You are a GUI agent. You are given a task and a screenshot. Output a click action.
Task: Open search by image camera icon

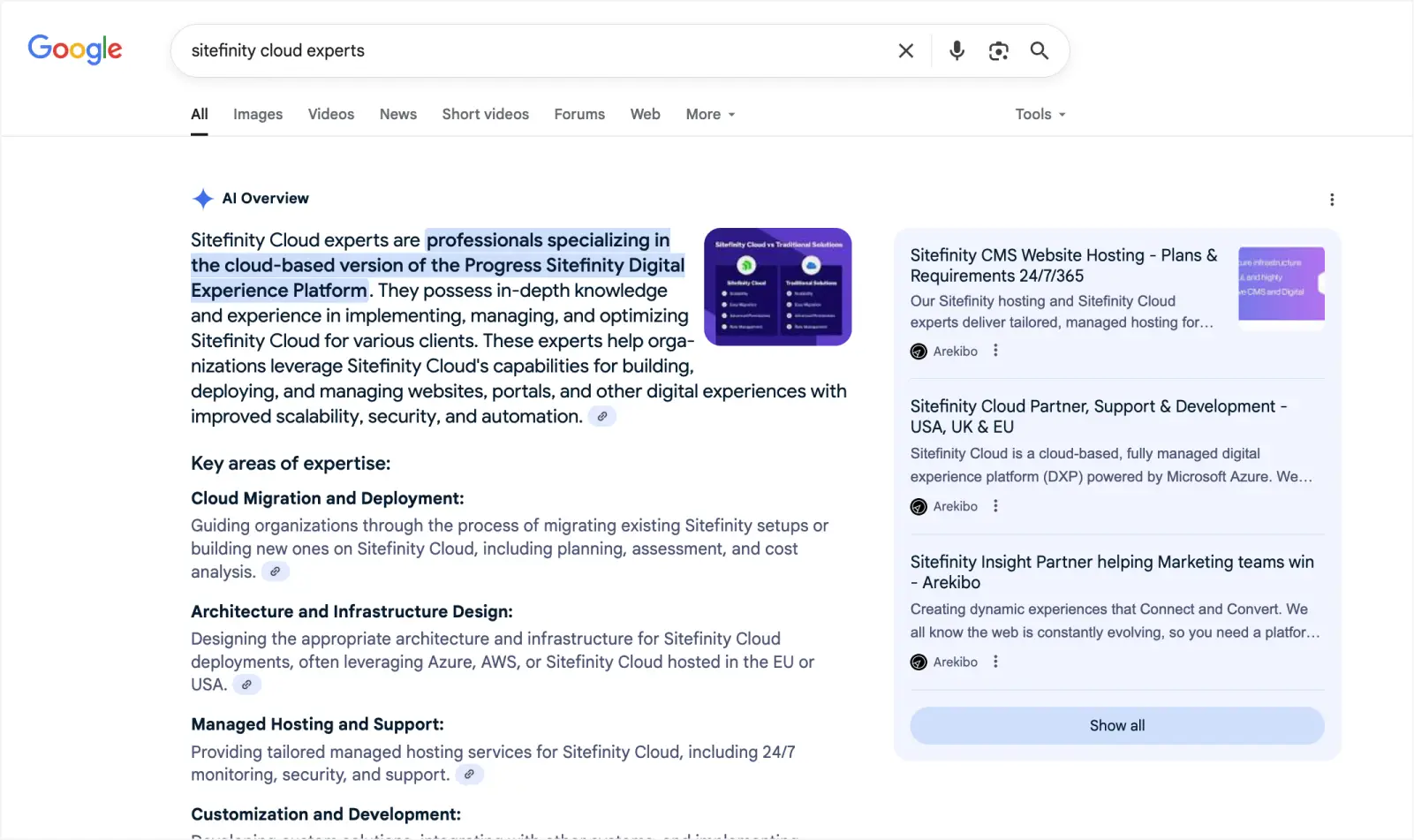tap(999, 51)
